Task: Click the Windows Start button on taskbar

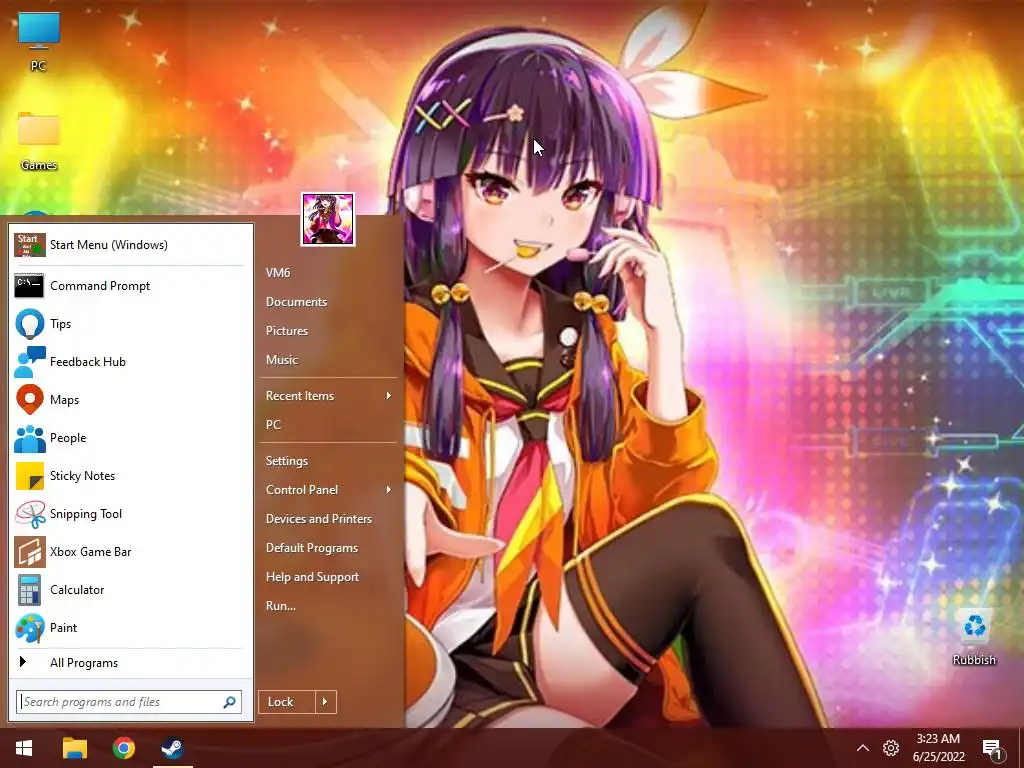Action: 24,748
